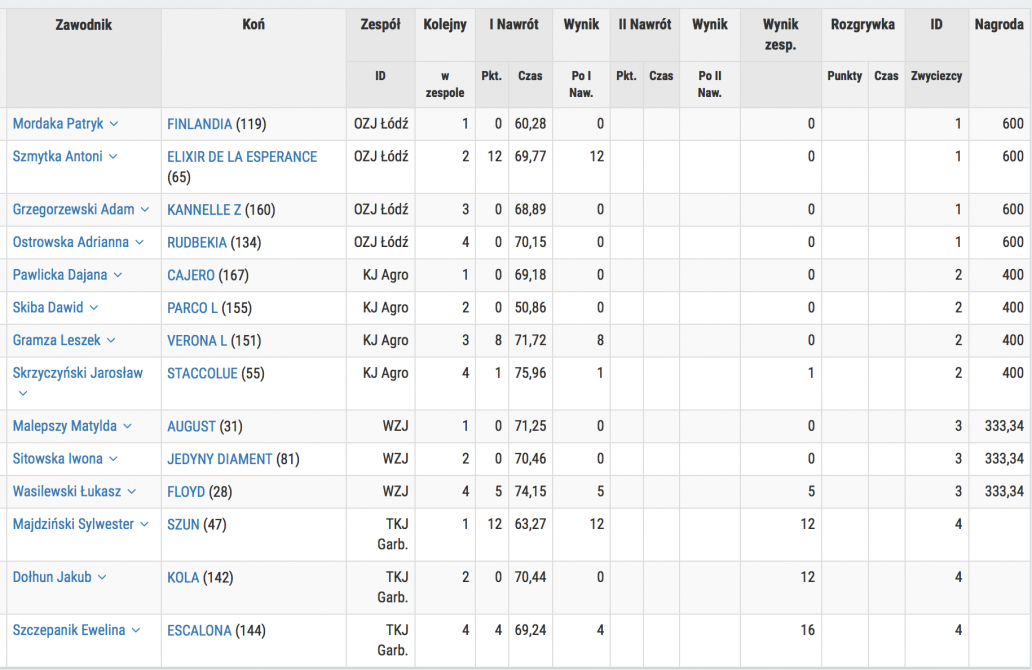Click the chevron beside Dołhun Jakub
The height and width of the screenshot is (670, 1032).
coord(102,577)
